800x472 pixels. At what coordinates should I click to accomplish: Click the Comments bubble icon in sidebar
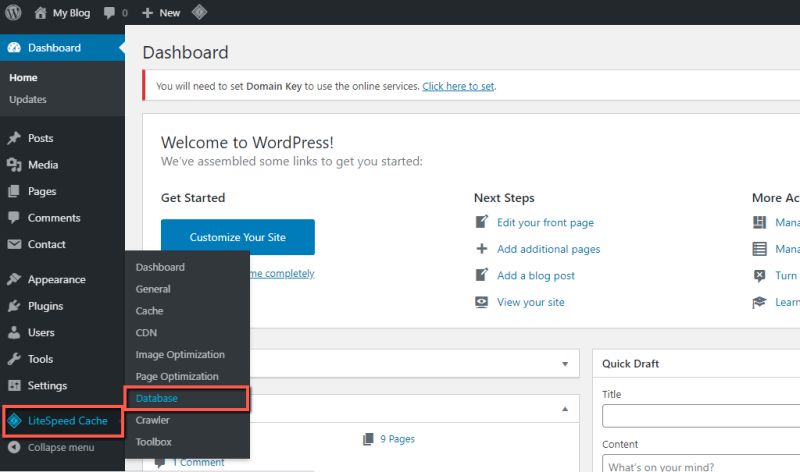tap(14, 217)
